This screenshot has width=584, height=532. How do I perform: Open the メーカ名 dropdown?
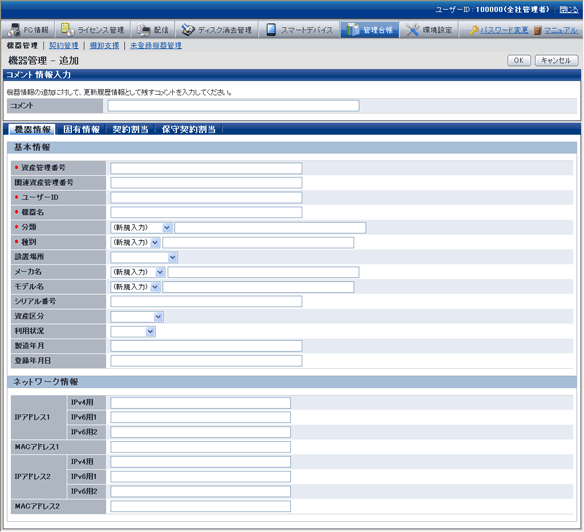coord(138,272)
